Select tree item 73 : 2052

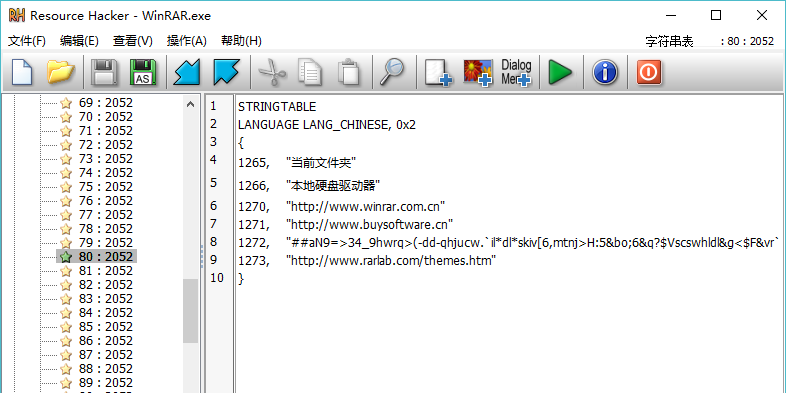[x=106, y=159]
